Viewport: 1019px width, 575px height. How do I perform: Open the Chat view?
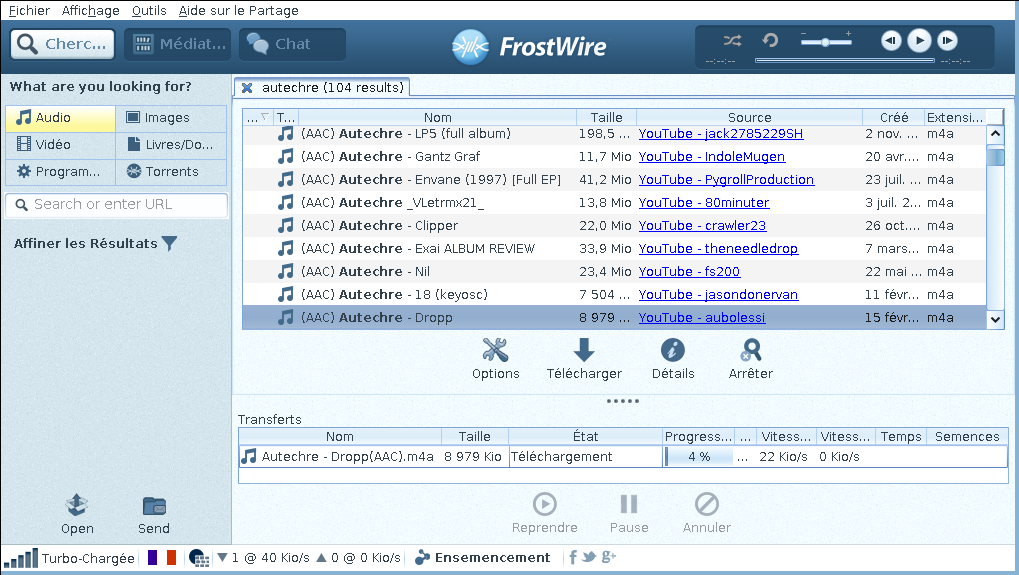tap(292, 44)
